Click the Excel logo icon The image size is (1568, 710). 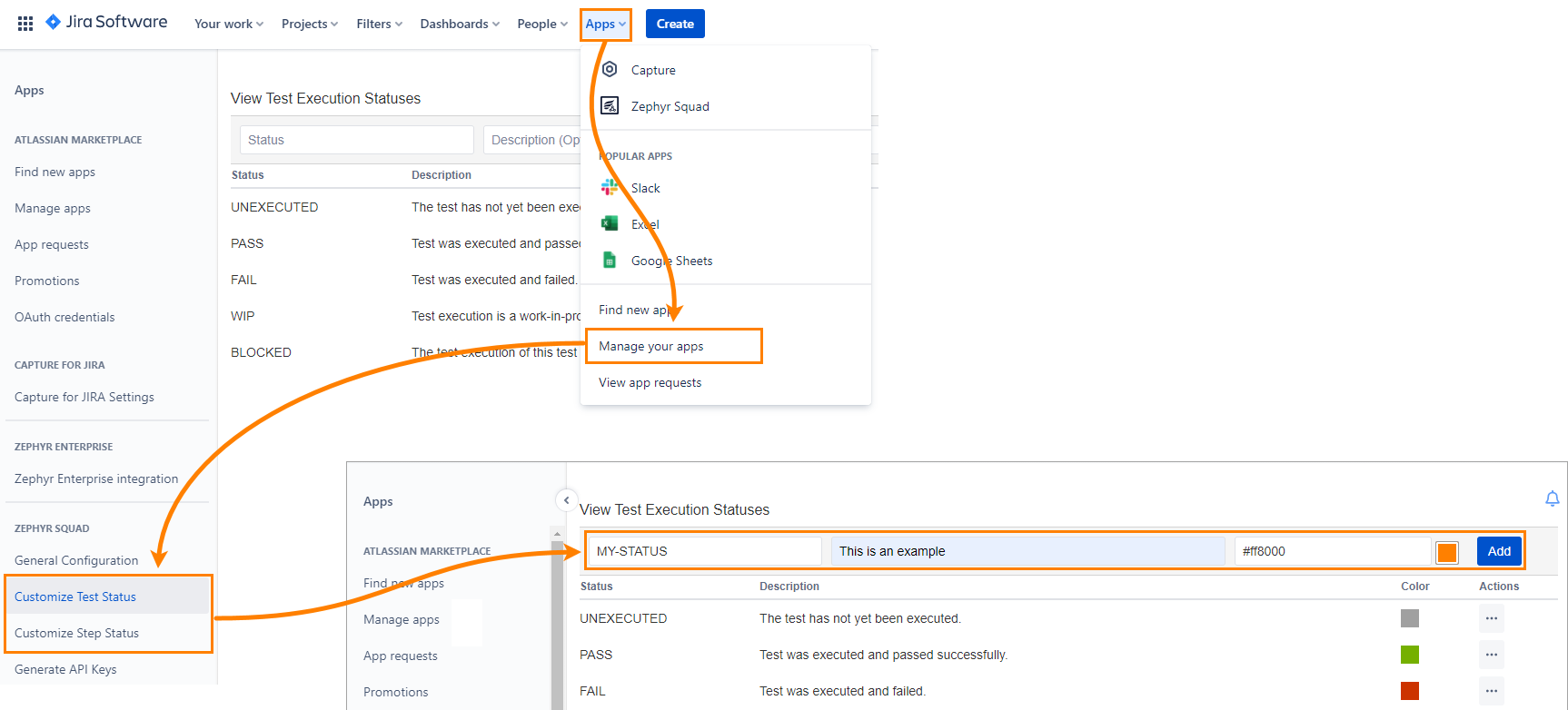coord(610,223)
